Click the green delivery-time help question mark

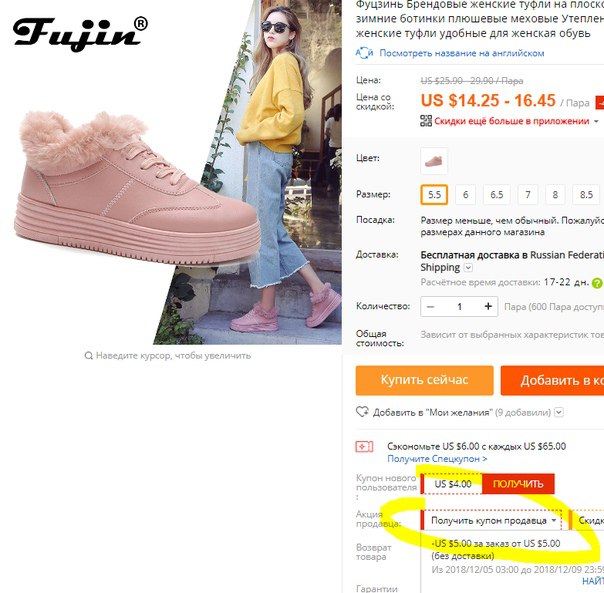(597, 283)
